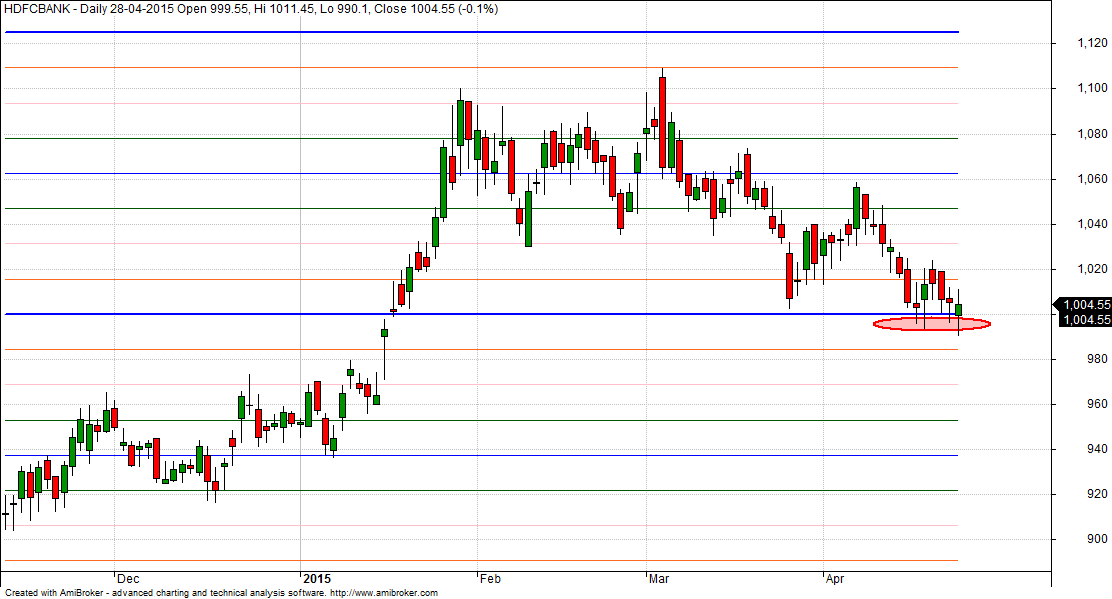Click the 1,080 price axis label

coord(1092,134)
